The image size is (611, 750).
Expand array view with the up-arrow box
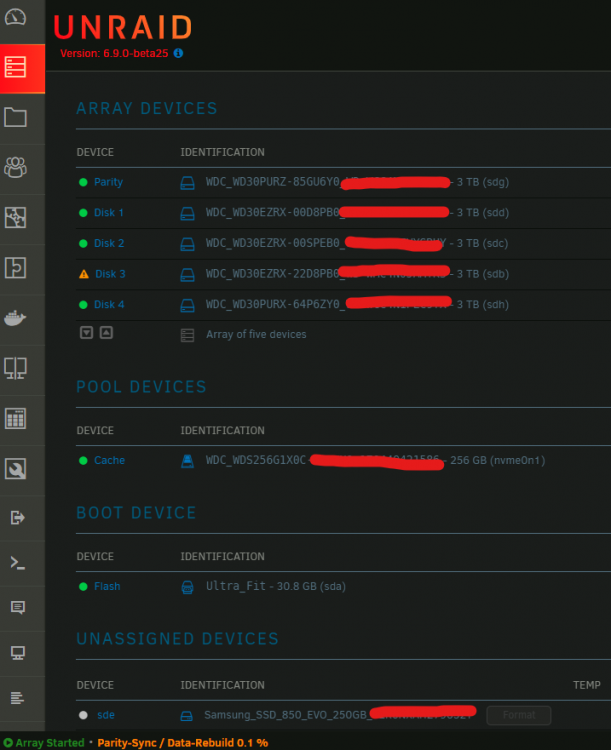[x=106, y=332]
